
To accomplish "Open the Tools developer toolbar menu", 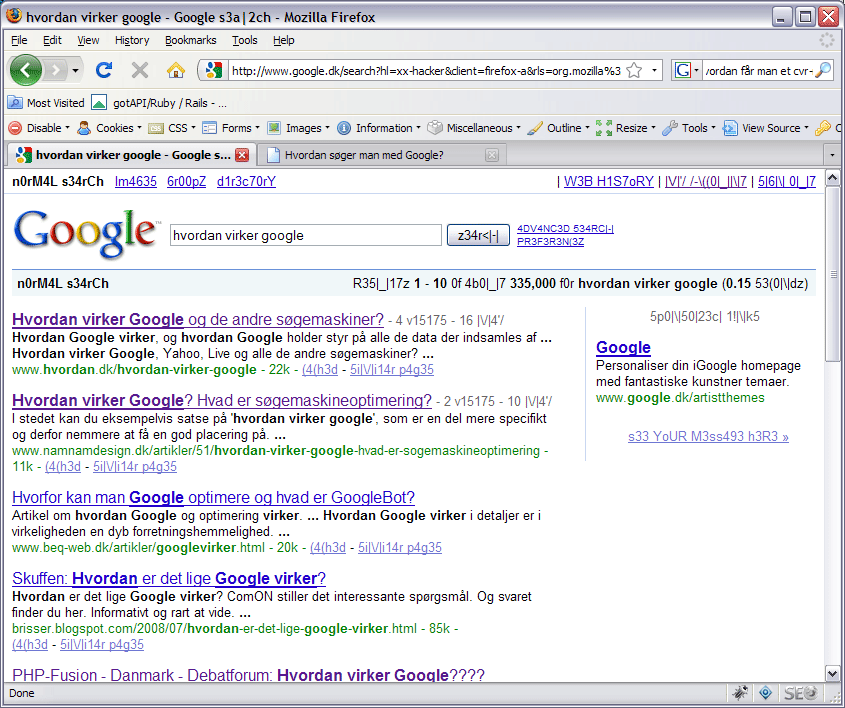I will click(x=689, y=128).
